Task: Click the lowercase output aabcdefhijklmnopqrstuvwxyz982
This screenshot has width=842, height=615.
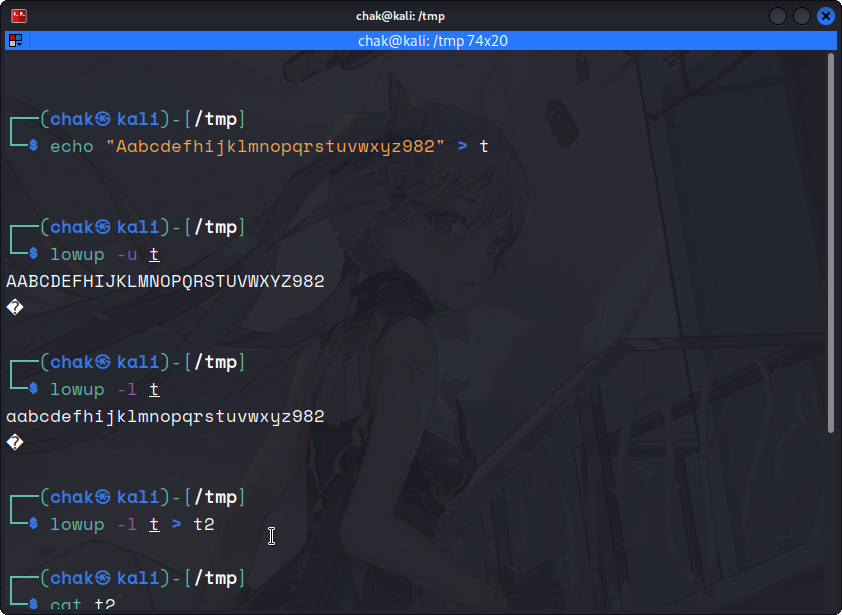Action: (165, 416)
